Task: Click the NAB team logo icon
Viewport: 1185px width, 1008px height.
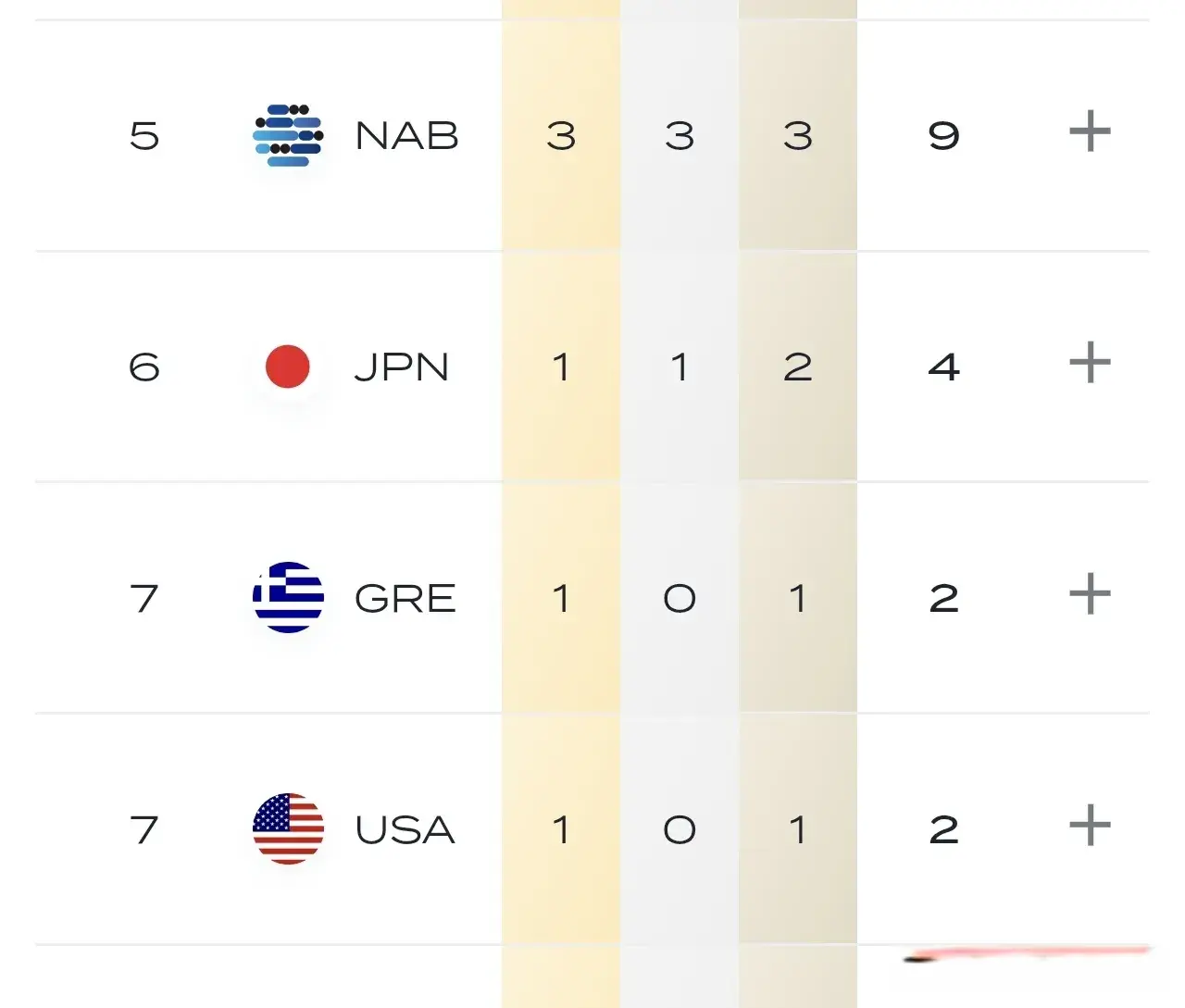Action: pos(288,135)
